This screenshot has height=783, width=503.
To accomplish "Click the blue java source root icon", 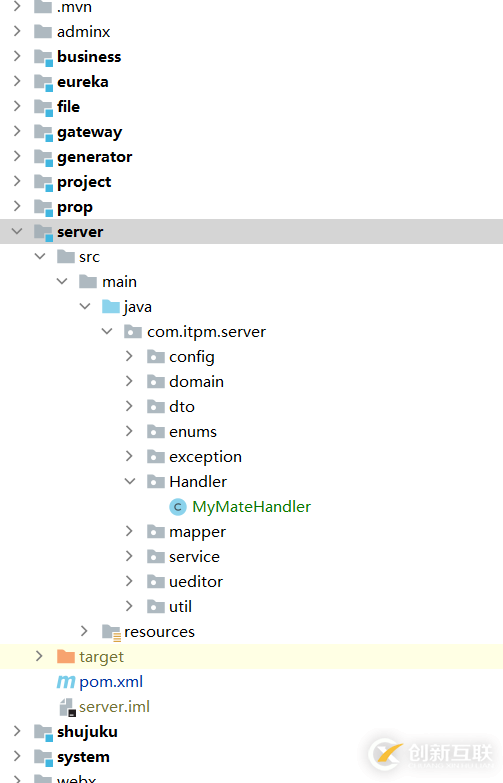I will [111, 307].
